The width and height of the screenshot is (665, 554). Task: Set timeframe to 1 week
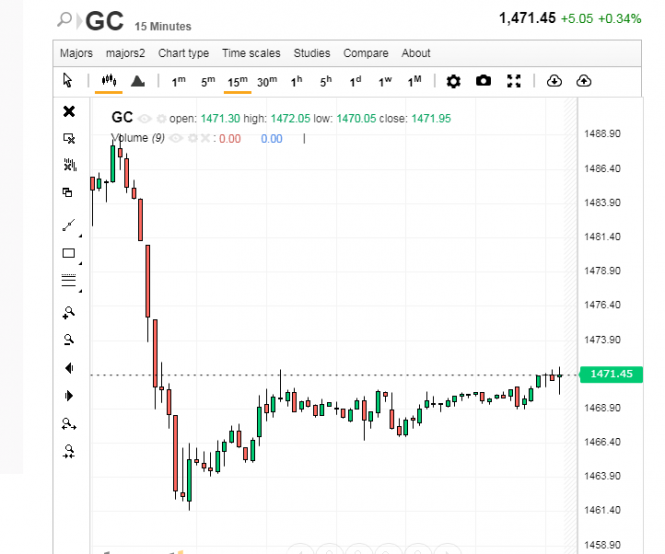click(385, 81)
